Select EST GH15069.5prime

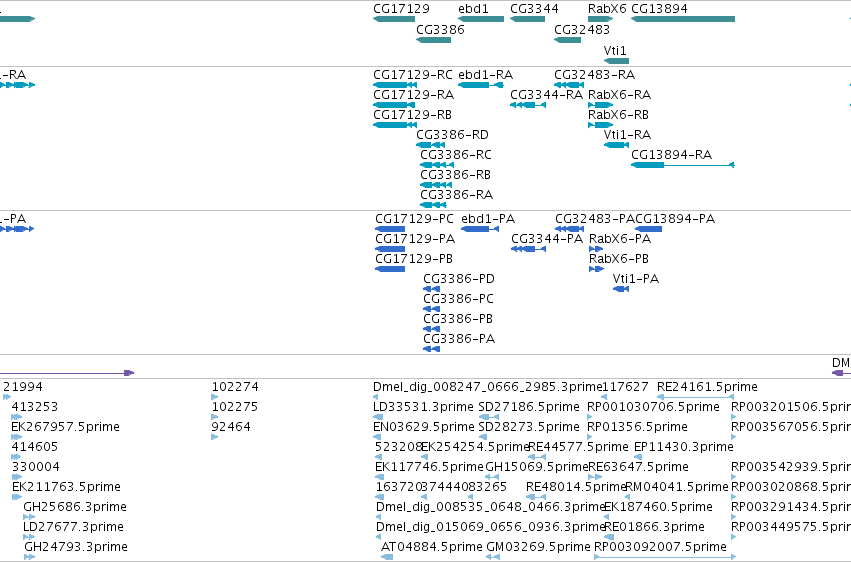492,477
